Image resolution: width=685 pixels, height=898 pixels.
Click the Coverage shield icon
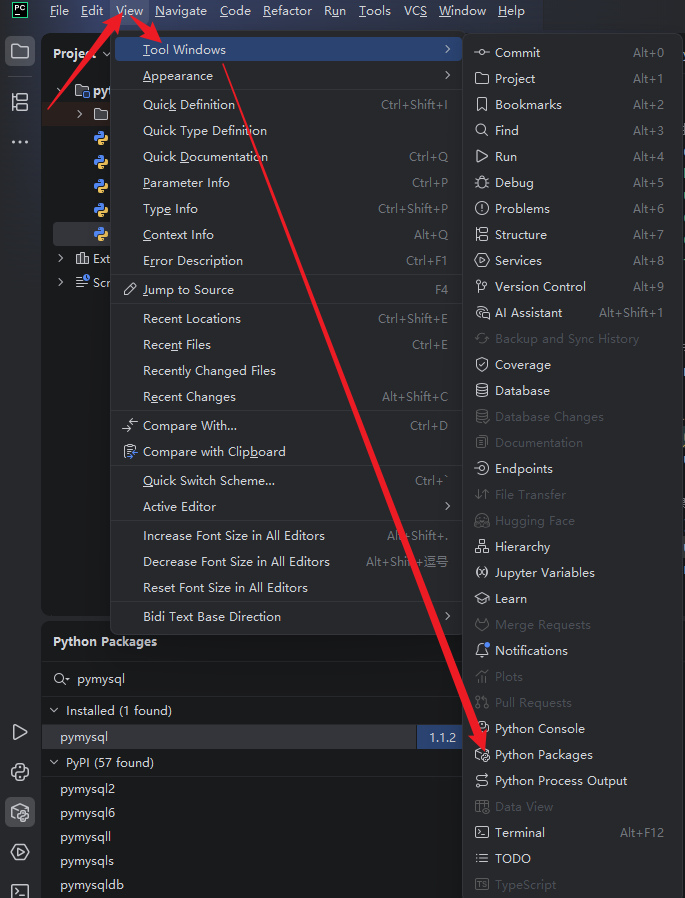coord(482,364)
